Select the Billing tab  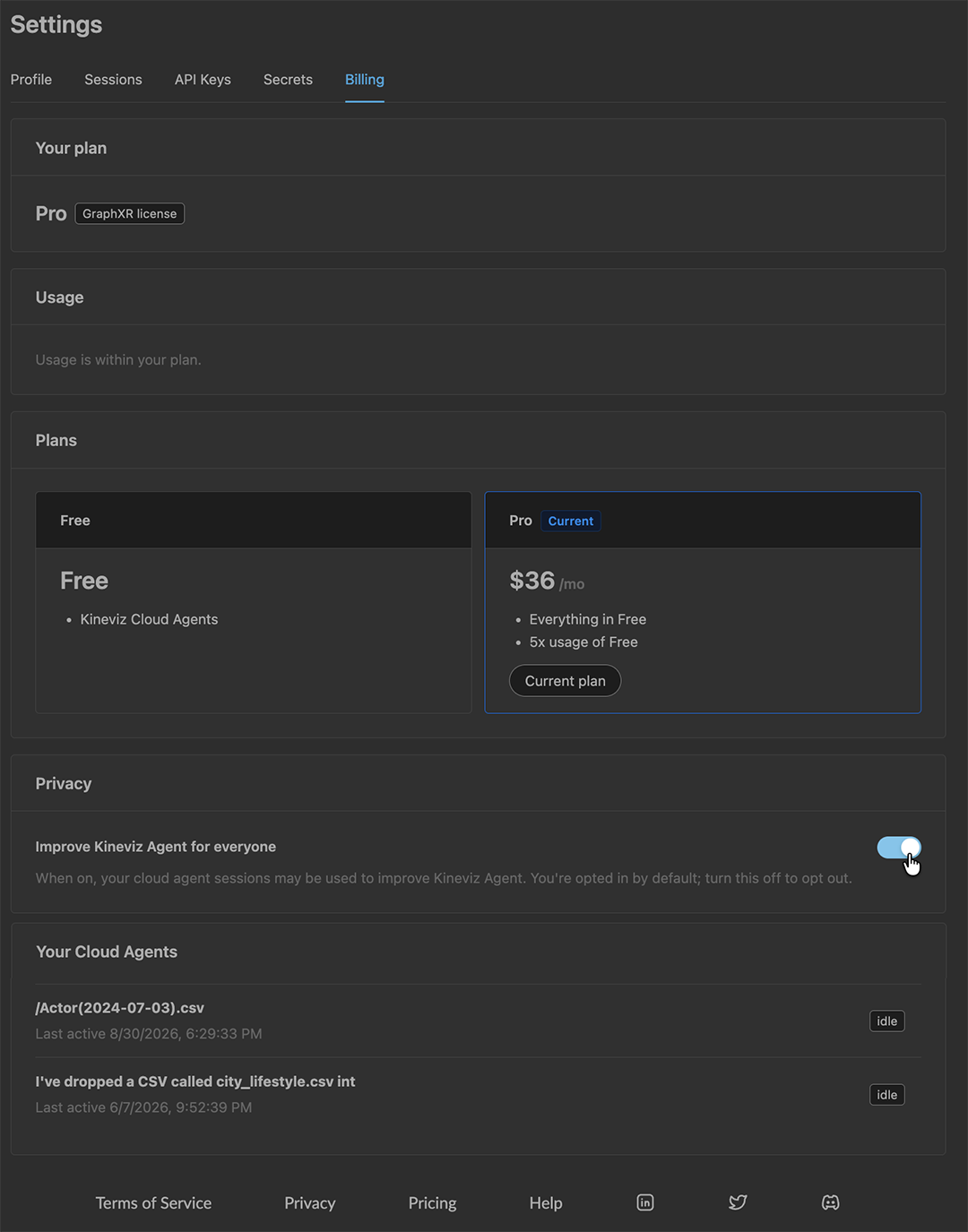pyautogui.click(x=365, y=80)
